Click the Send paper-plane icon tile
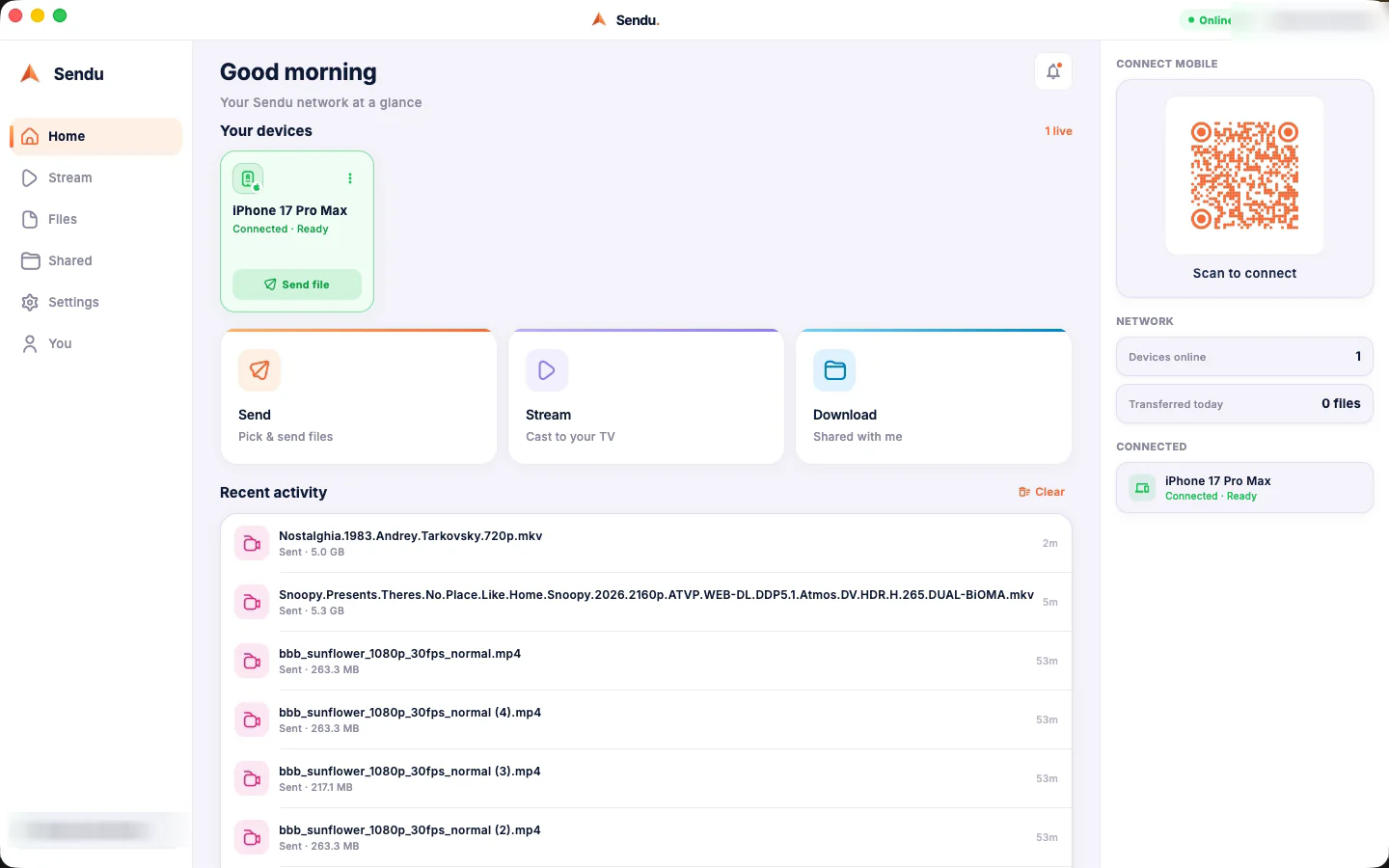 (x=259, y=370)
